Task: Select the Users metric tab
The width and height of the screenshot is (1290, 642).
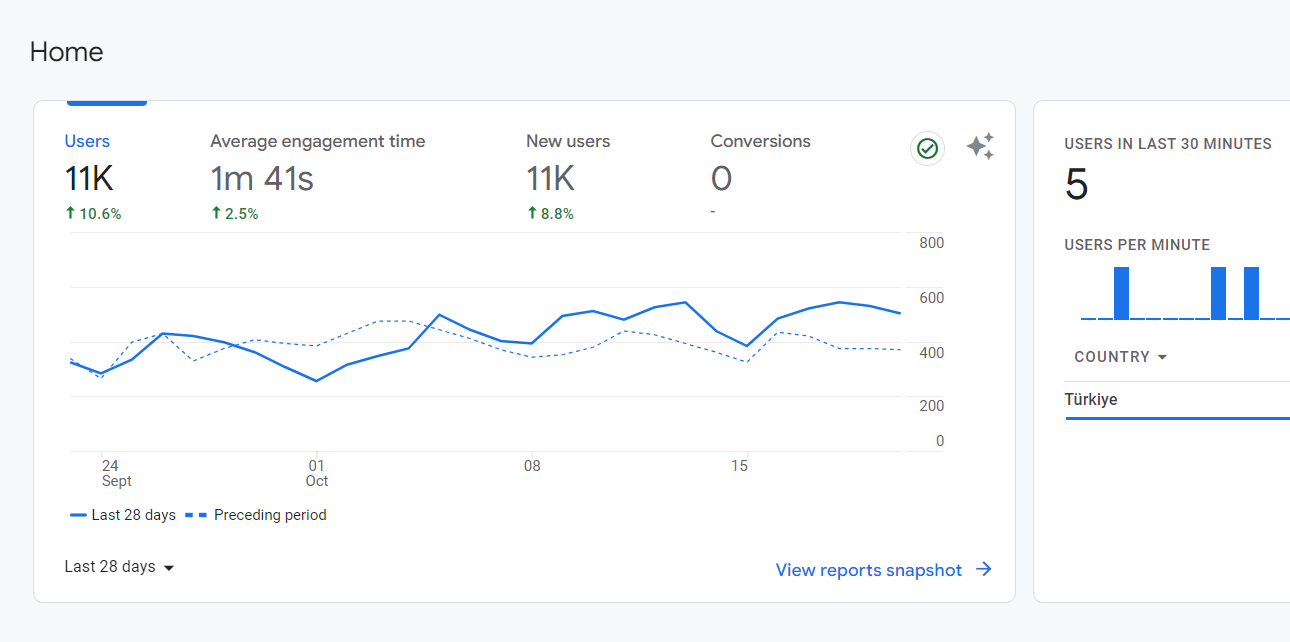Action: (x=93, y=177)
